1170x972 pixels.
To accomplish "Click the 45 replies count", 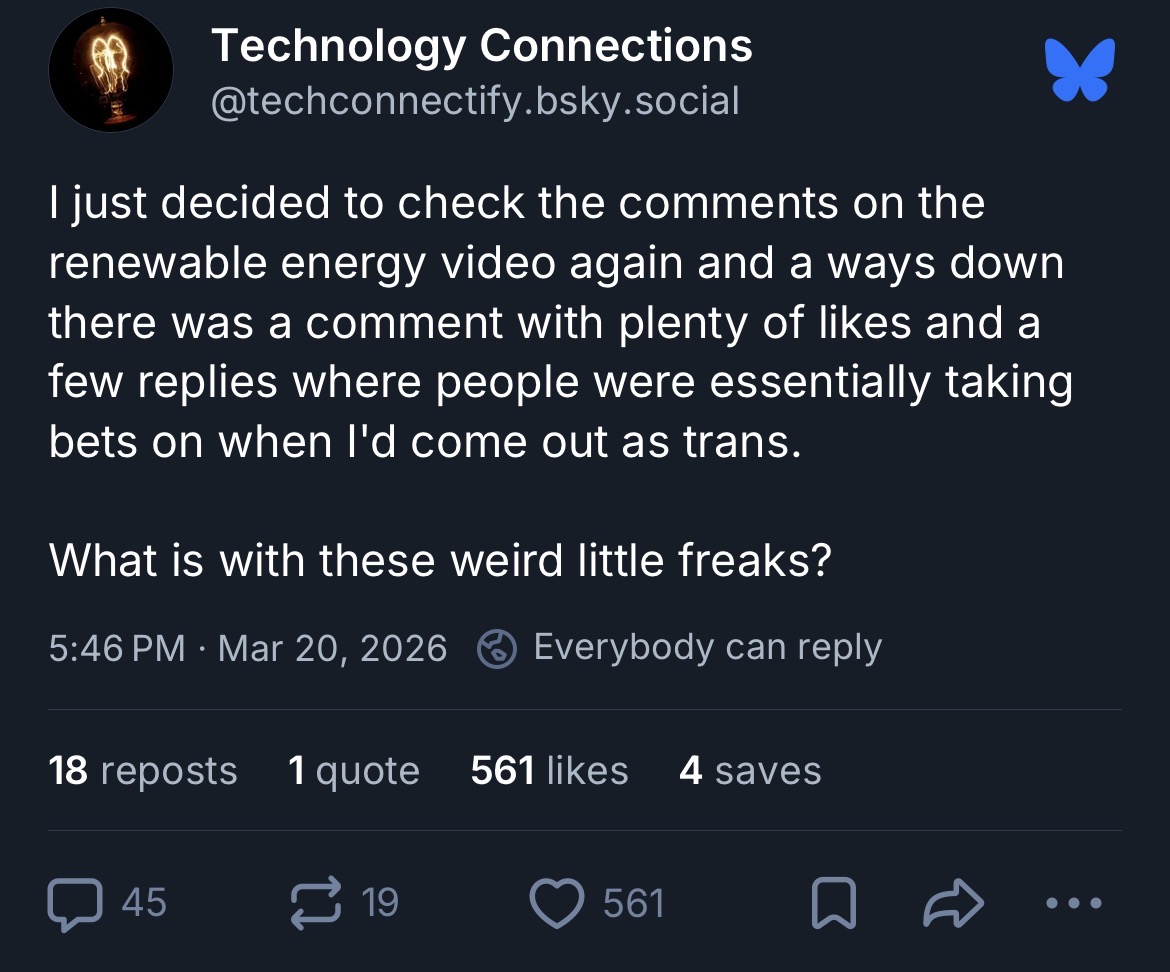I will pyautogui.click(x=144, y=903).
